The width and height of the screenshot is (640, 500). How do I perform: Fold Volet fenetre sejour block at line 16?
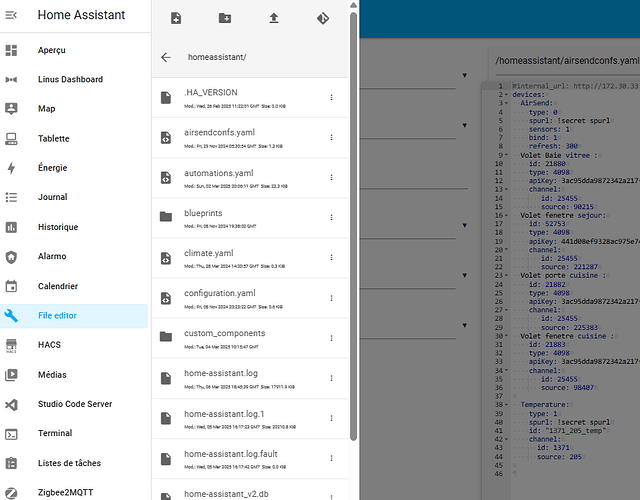click(507, 215)
